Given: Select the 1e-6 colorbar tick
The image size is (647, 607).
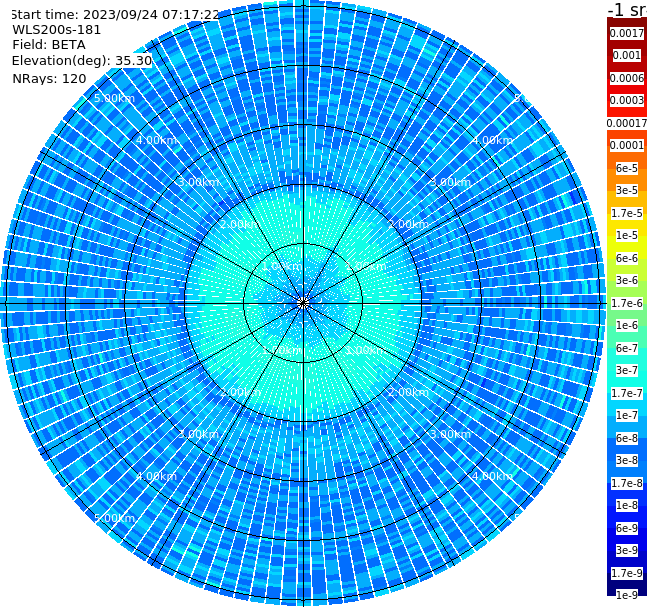Looking at the screenshot, I should point(627,325).
